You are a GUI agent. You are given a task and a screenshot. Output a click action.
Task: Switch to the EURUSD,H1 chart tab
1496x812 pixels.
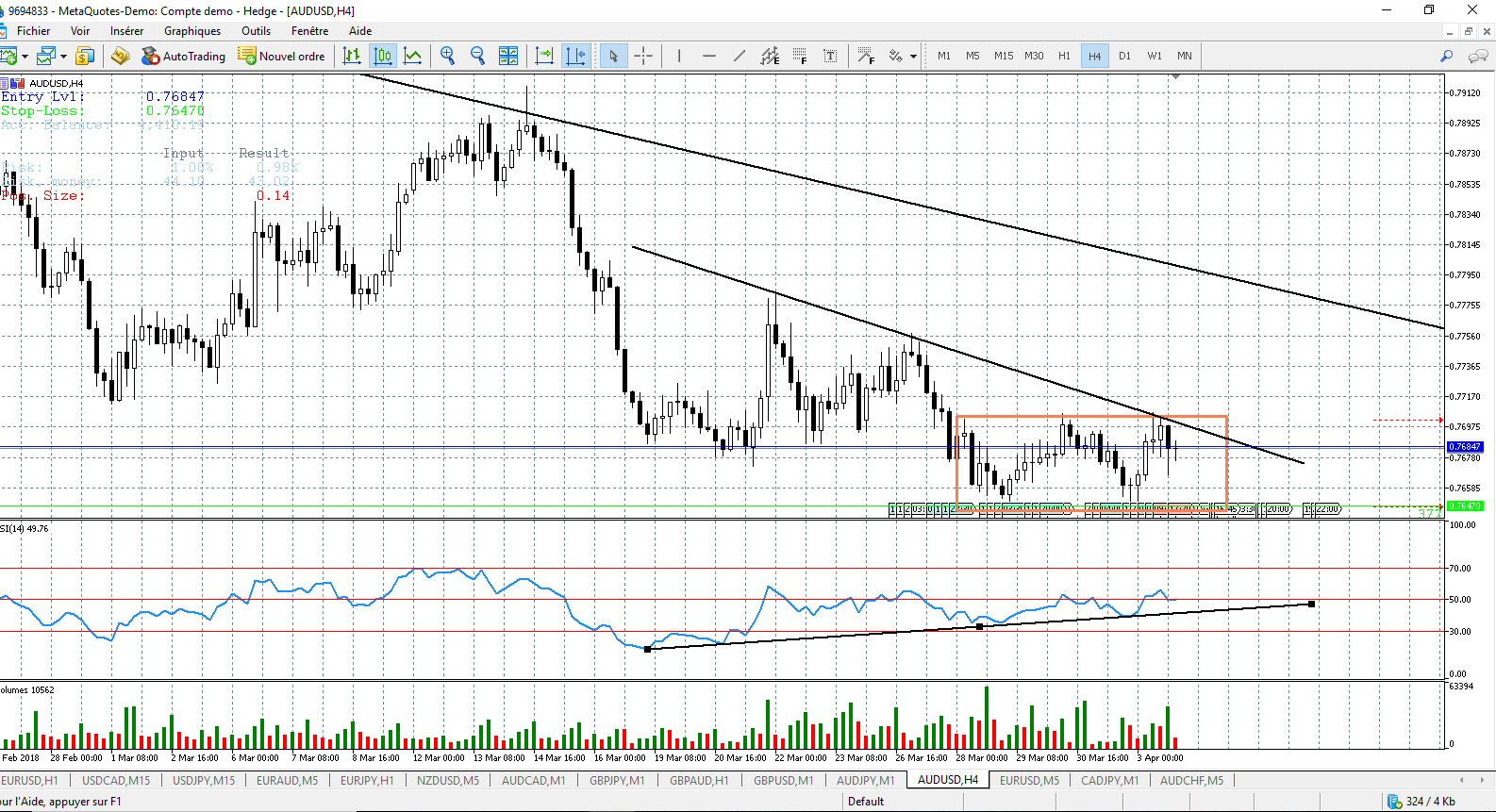coord(29,781)
